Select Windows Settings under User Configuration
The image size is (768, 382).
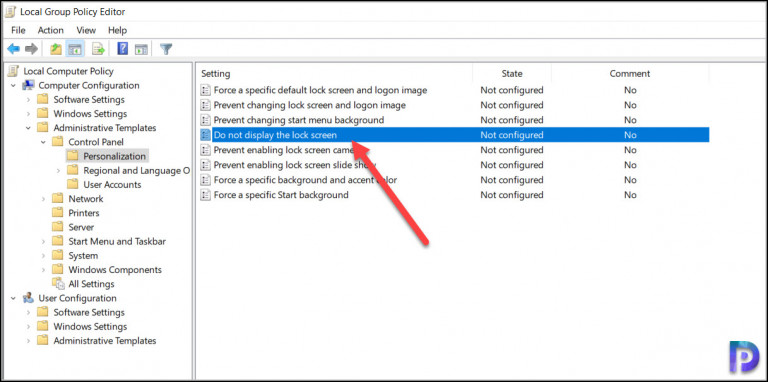click(x=90, y=327)
